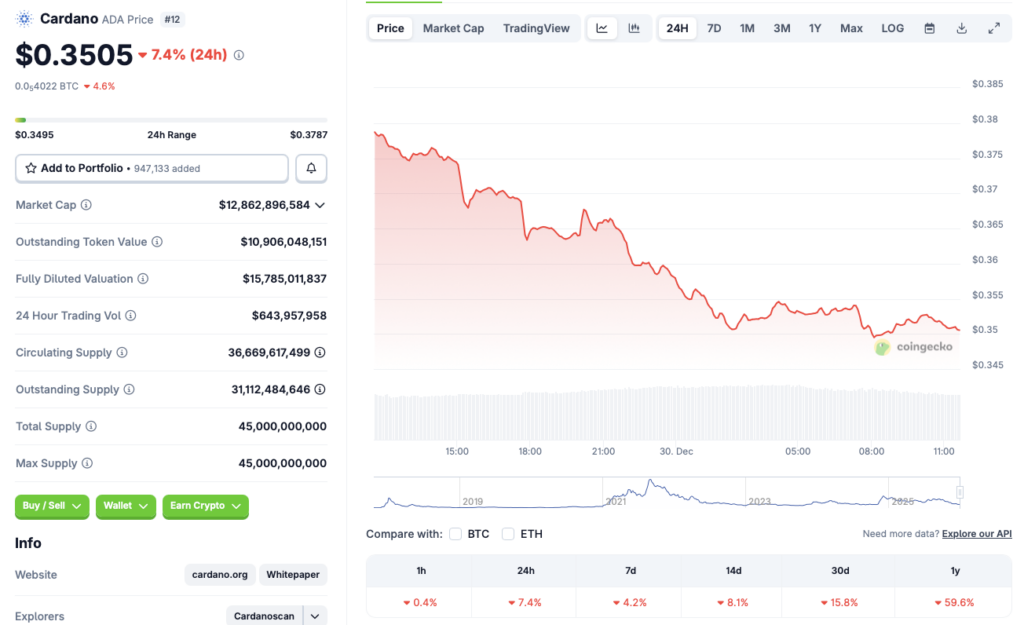Open the Buy / Sell dropdown

51,506
